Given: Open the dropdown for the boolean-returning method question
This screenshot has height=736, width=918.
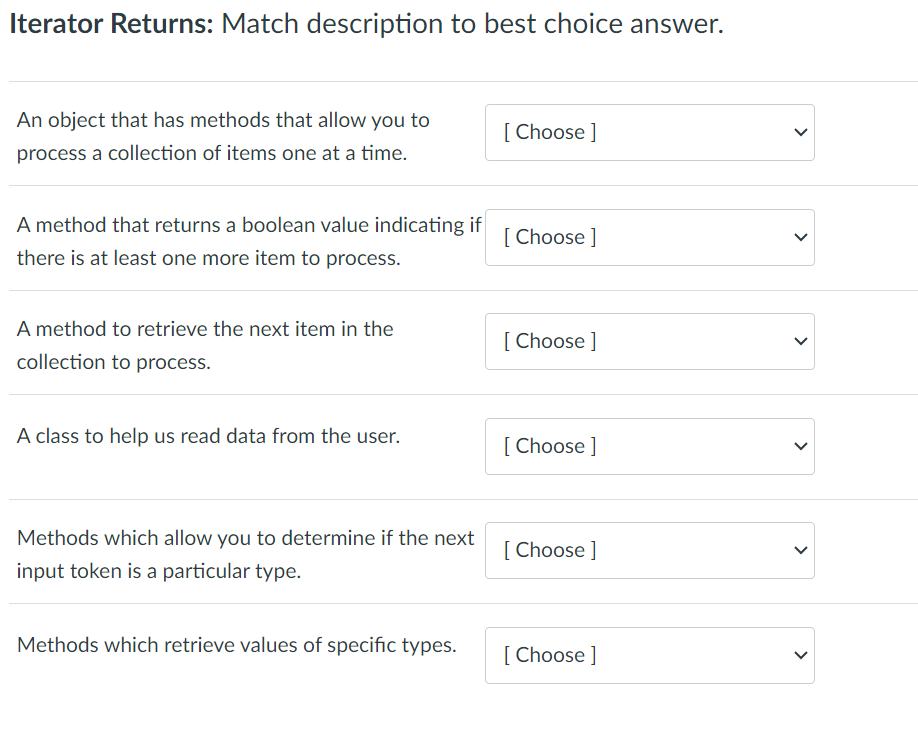Looking at the screenshot, I should pyautogui.click(x=649, y=237).
